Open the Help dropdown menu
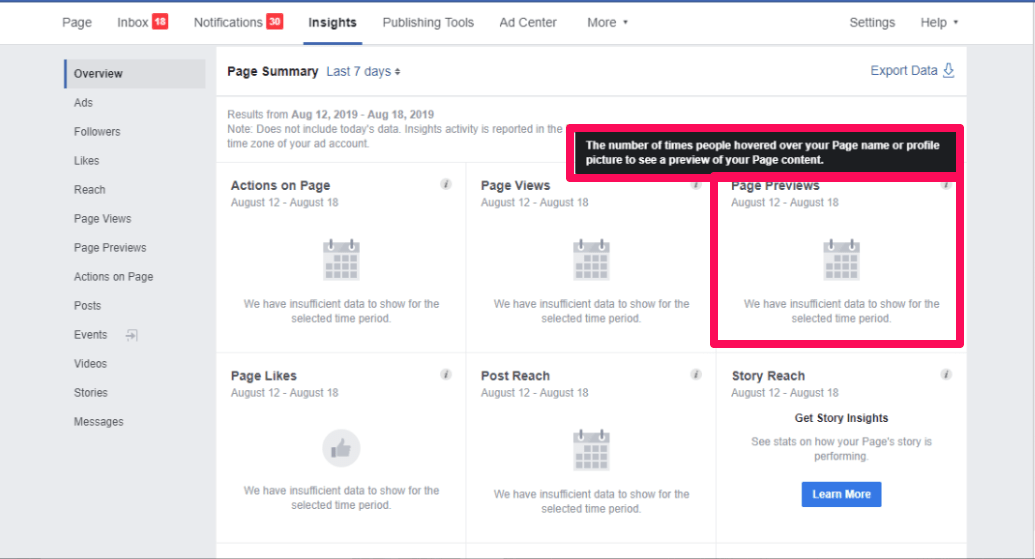The image size is (1035, 559). (x=938, y=22)
